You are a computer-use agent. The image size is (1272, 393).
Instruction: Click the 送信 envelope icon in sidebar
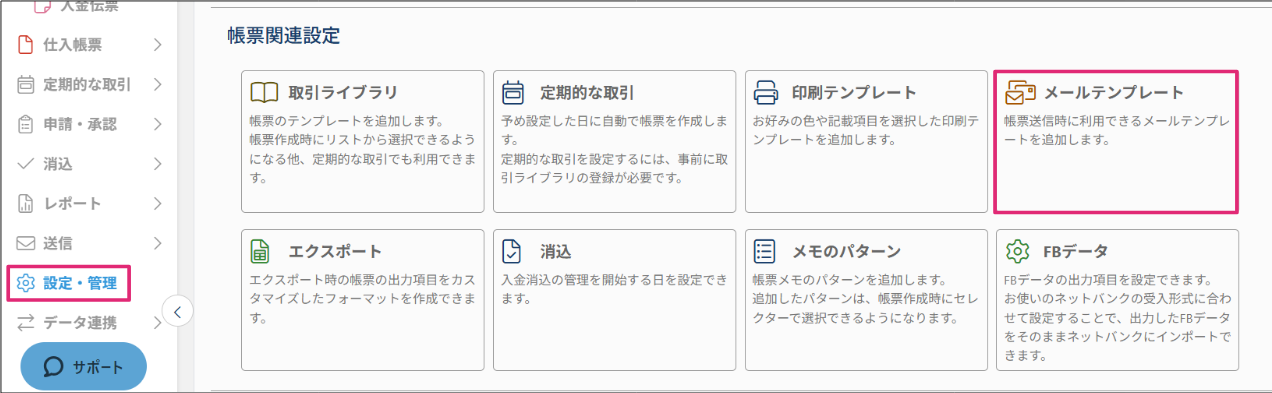(26, 243)
